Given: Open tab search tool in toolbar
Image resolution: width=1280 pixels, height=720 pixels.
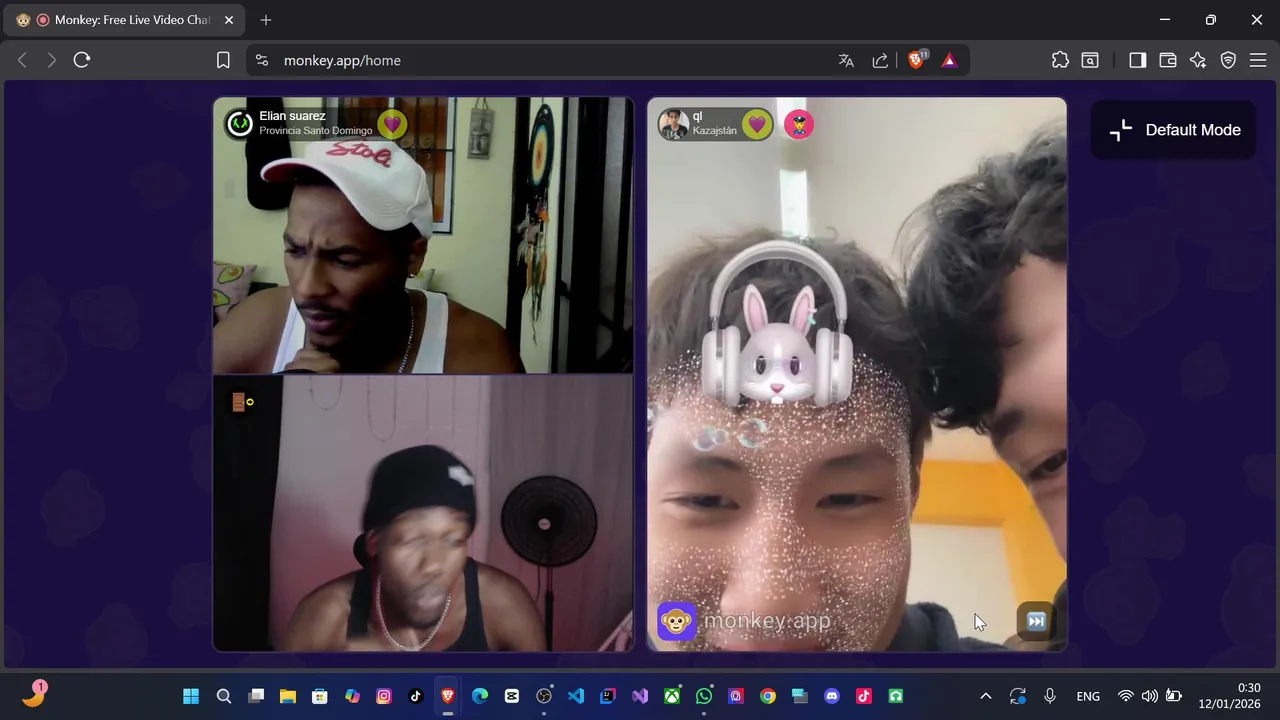Looking at the screenshot, I should tap(1090, 60).
